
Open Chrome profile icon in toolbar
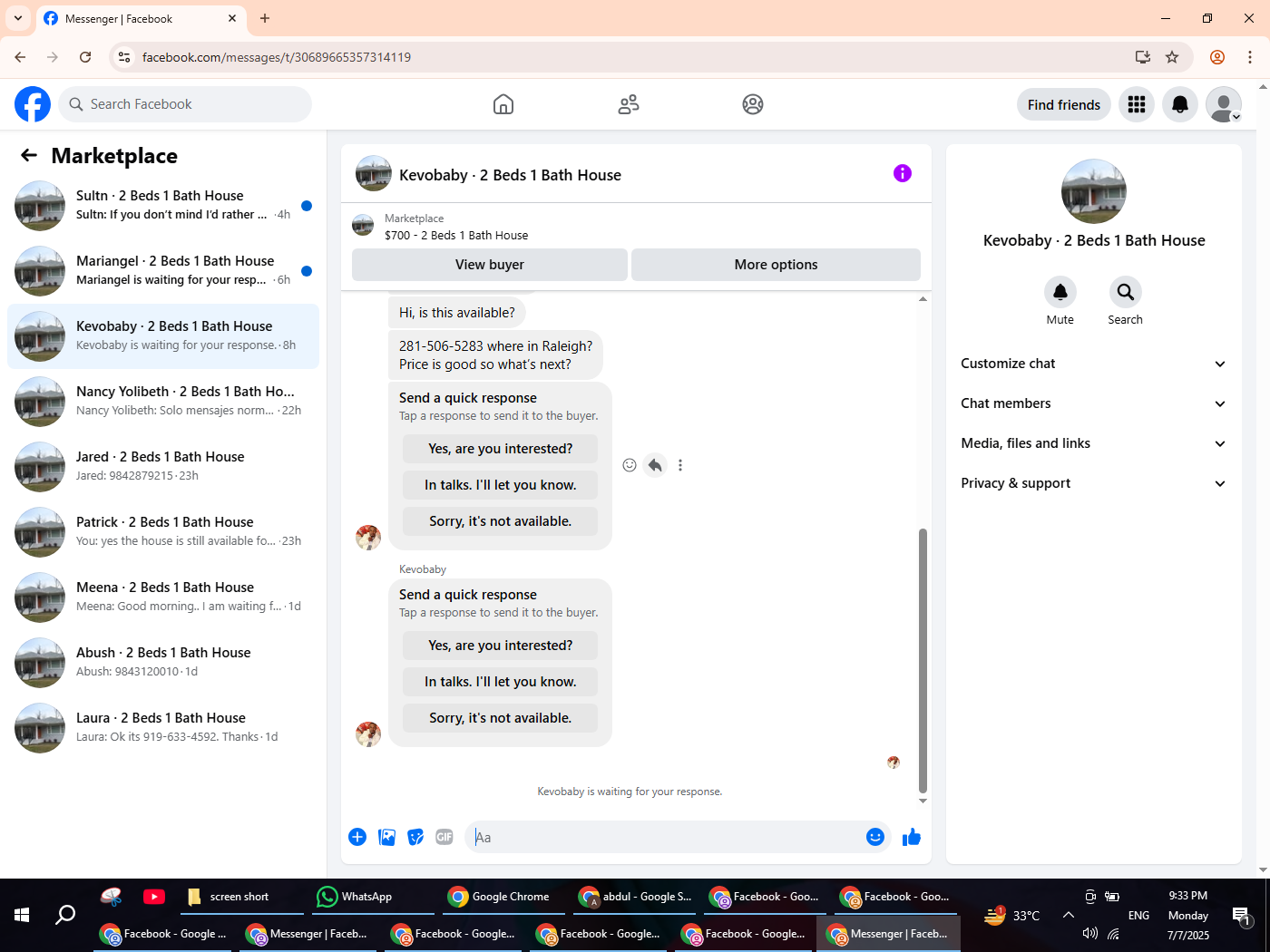(1217, 57)
